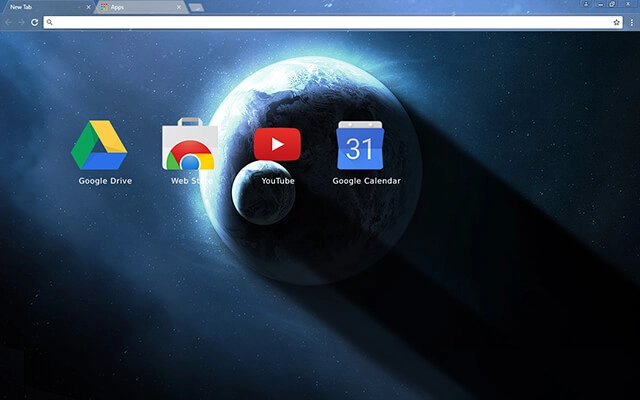Open a new tab with the new tab button
This screenshot has height=400, width=640.
196,7
